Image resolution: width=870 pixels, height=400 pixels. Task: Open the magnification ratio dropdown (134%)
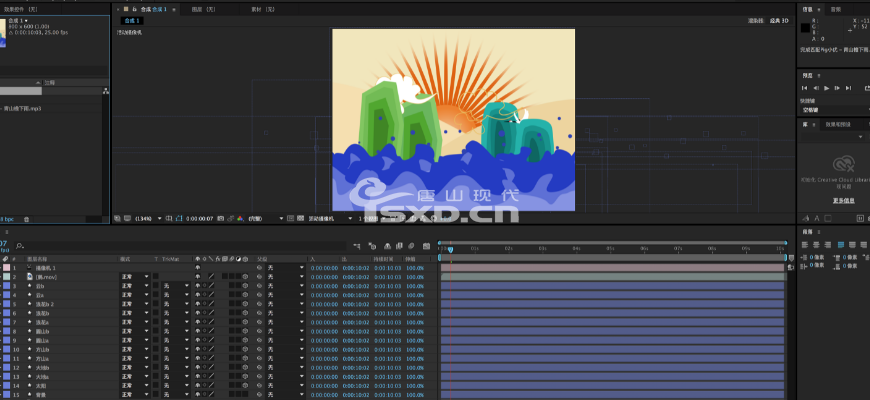tap(149, 219)
